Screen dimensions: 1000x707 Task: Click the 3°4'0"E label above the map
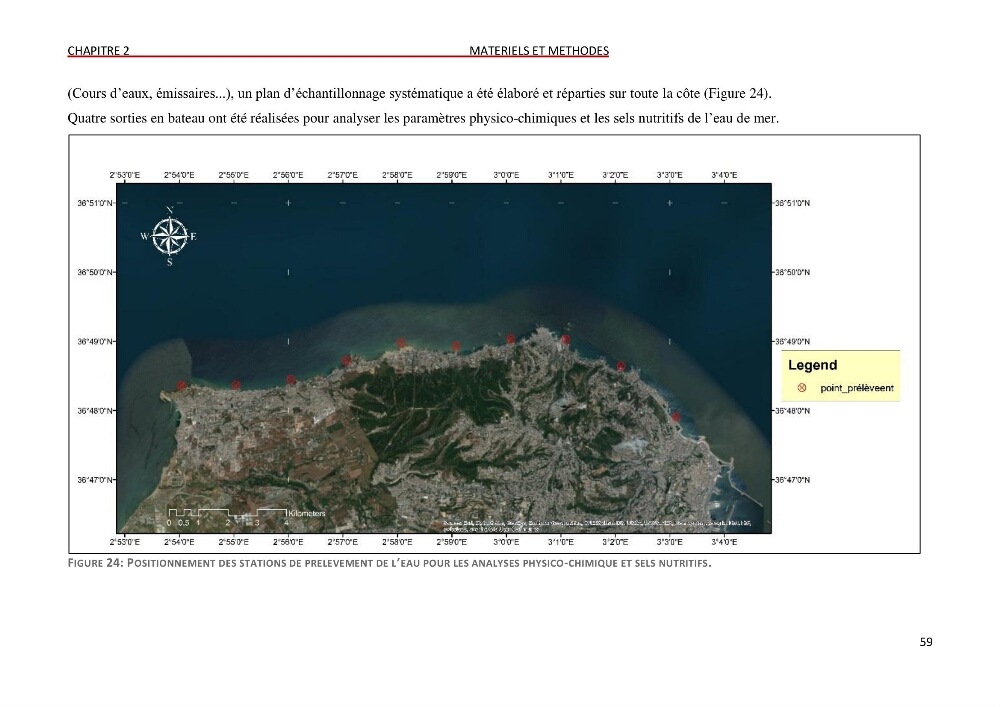pyautogui.click(x=724, y=175)
